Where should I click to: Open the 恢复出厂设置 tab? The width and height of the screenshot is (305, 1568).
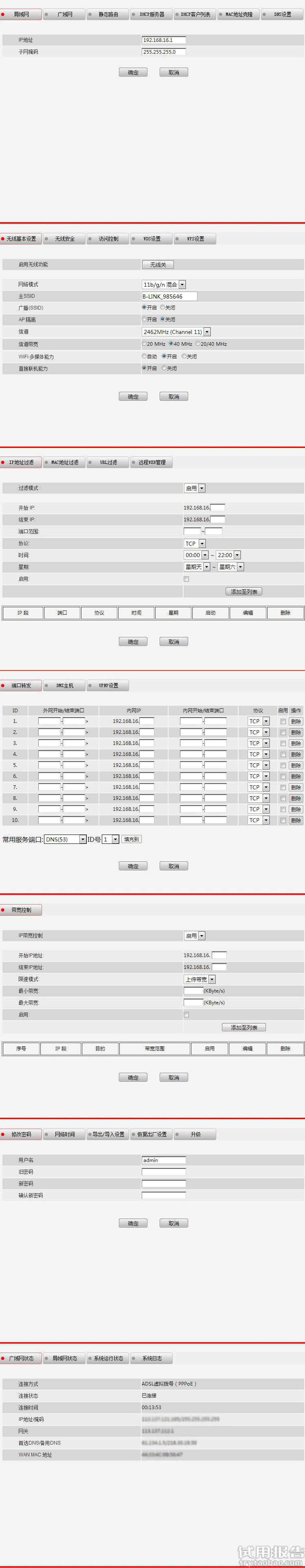[151, 1134]
